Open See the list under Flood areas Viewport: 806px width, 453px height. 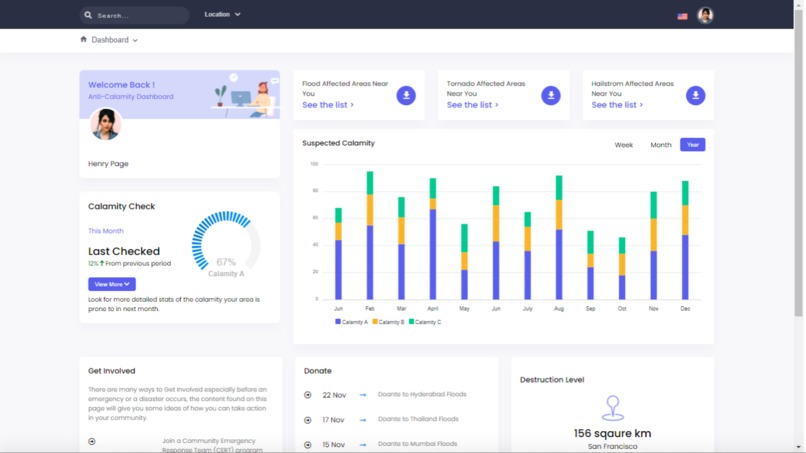coord(328,105)
